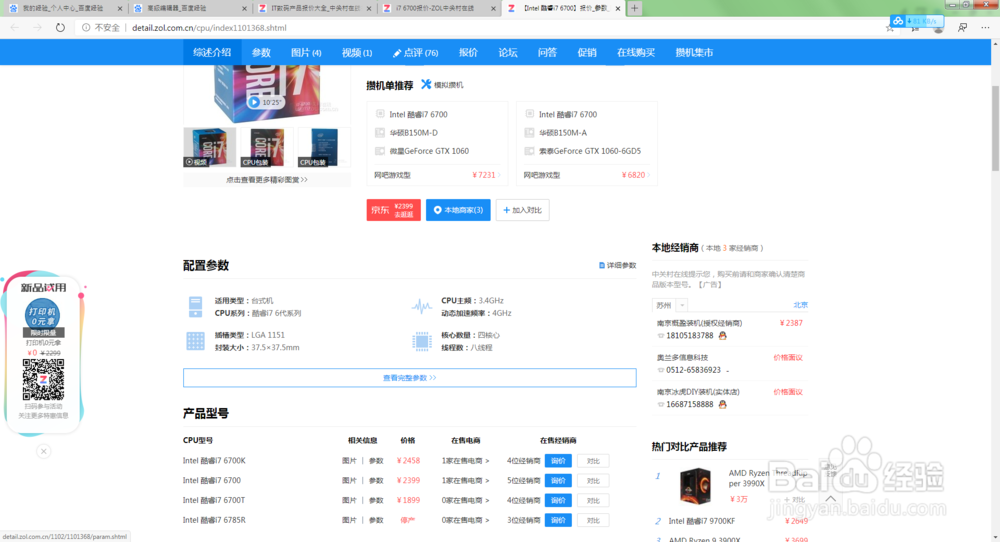Open the browser three-dot settings menu
1000x542 pixels.
coord(985,27)
